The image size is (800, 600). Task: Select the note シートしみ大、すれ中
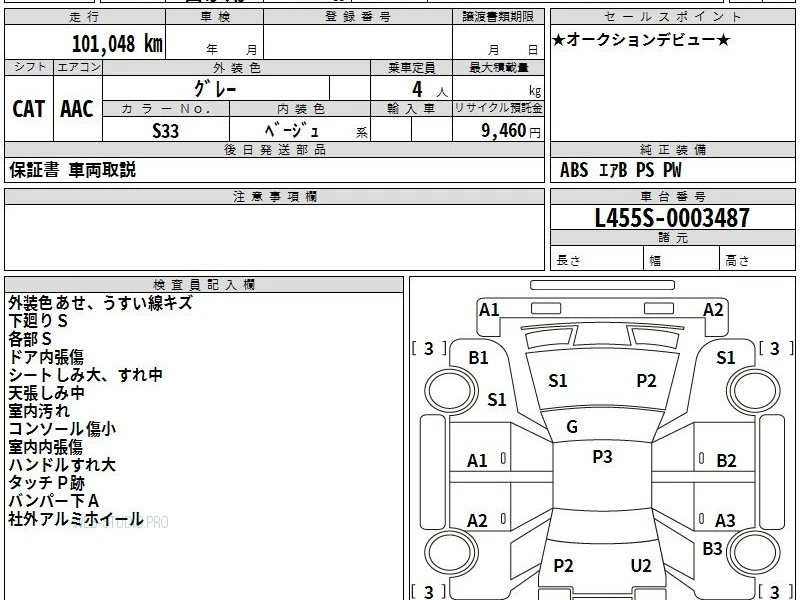[85, 375]
